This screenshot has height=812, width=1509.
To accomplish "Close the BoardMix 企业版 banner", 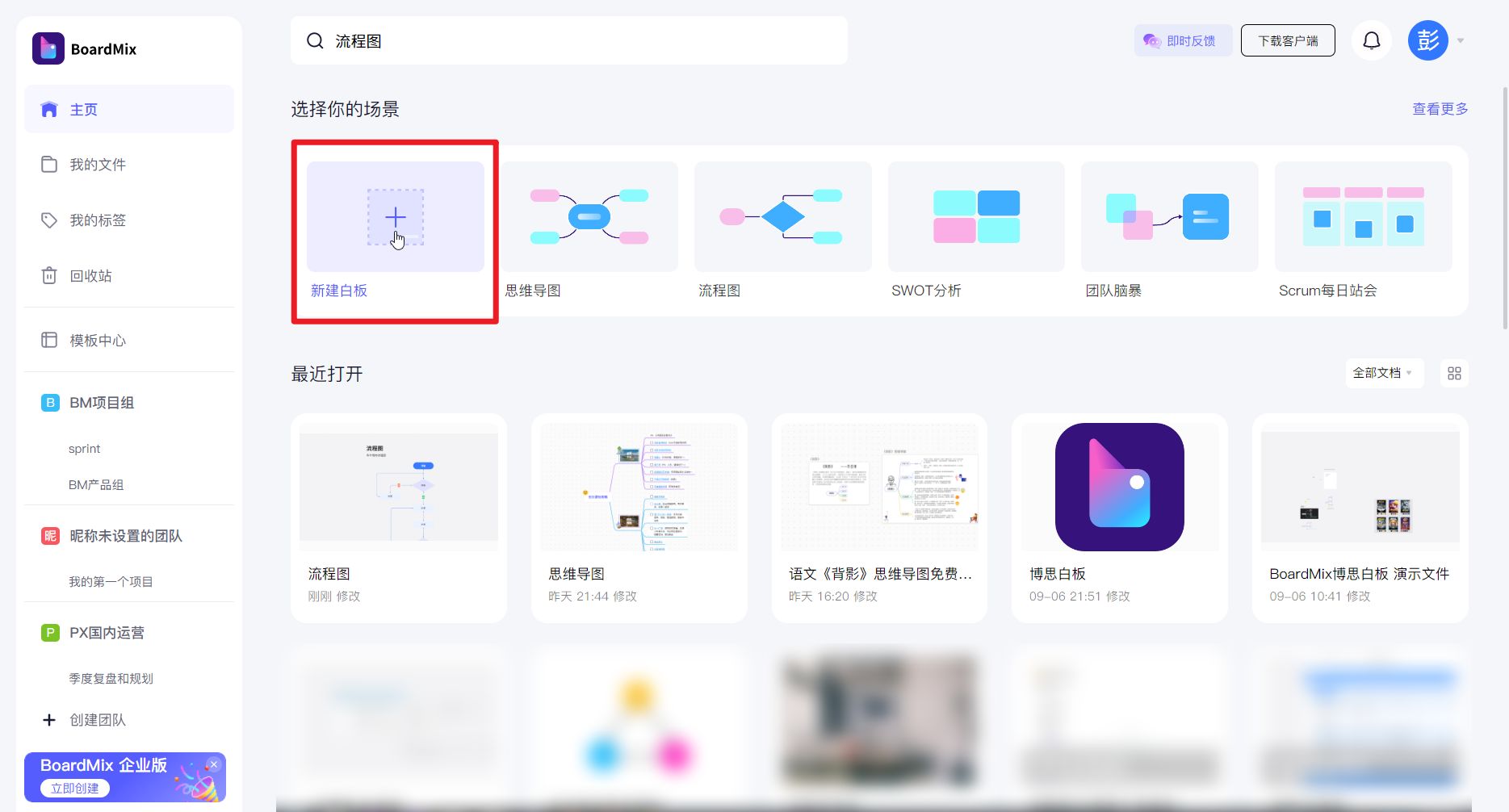I will coord(214,764).
